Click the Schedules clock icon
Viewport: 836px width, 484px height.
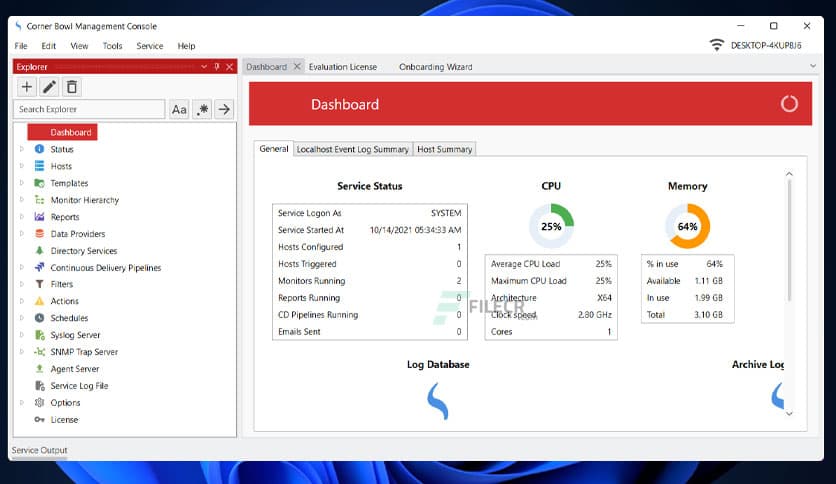39,318
